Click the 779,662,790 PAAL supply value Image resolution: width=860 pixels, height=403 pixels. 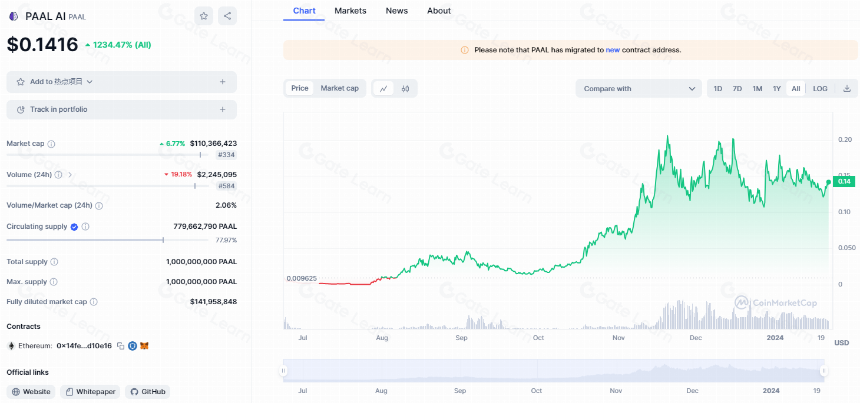[205, 226]
